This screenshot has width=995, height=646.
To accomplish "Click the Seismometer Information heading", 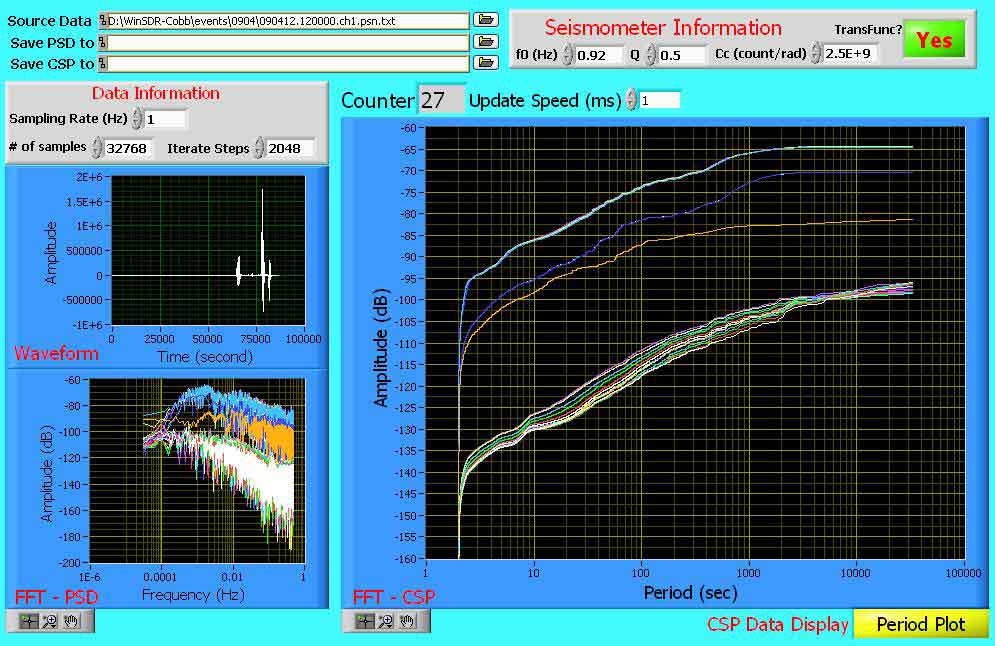I will (x=663, y=28).
